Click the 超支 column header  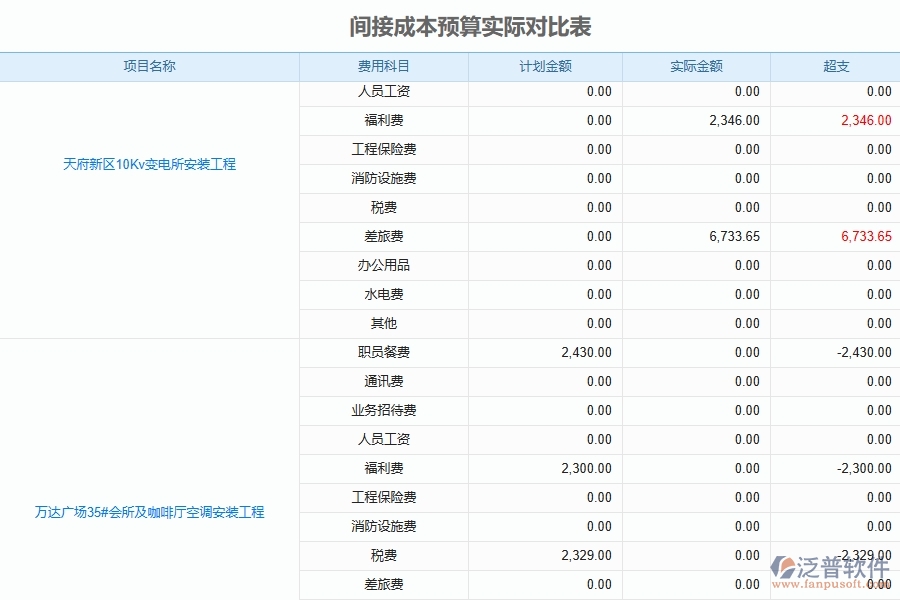click(x=835, y=66)
